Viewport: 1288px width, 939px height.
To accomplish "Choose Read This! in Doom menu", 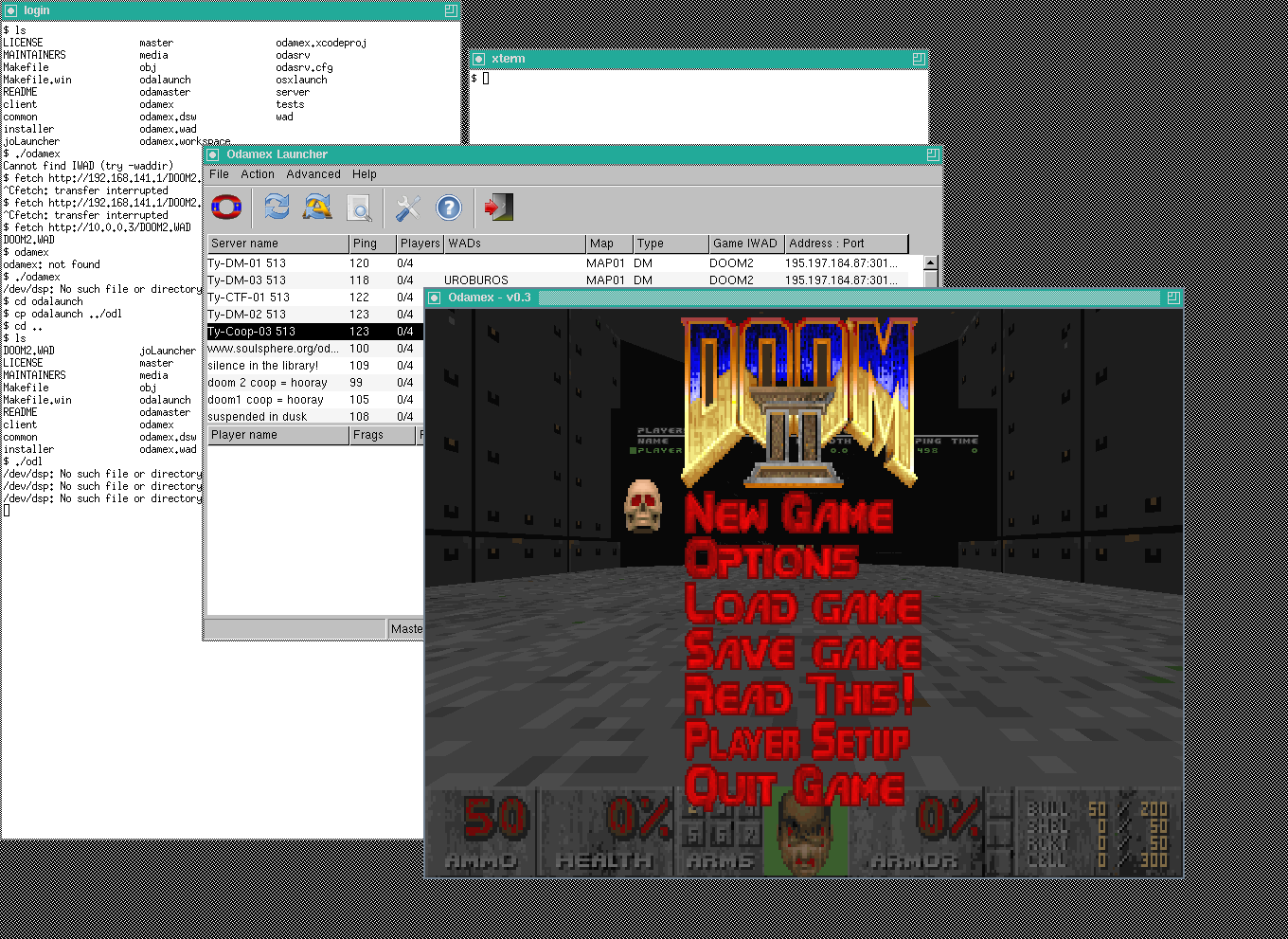I will pos(800,695).
